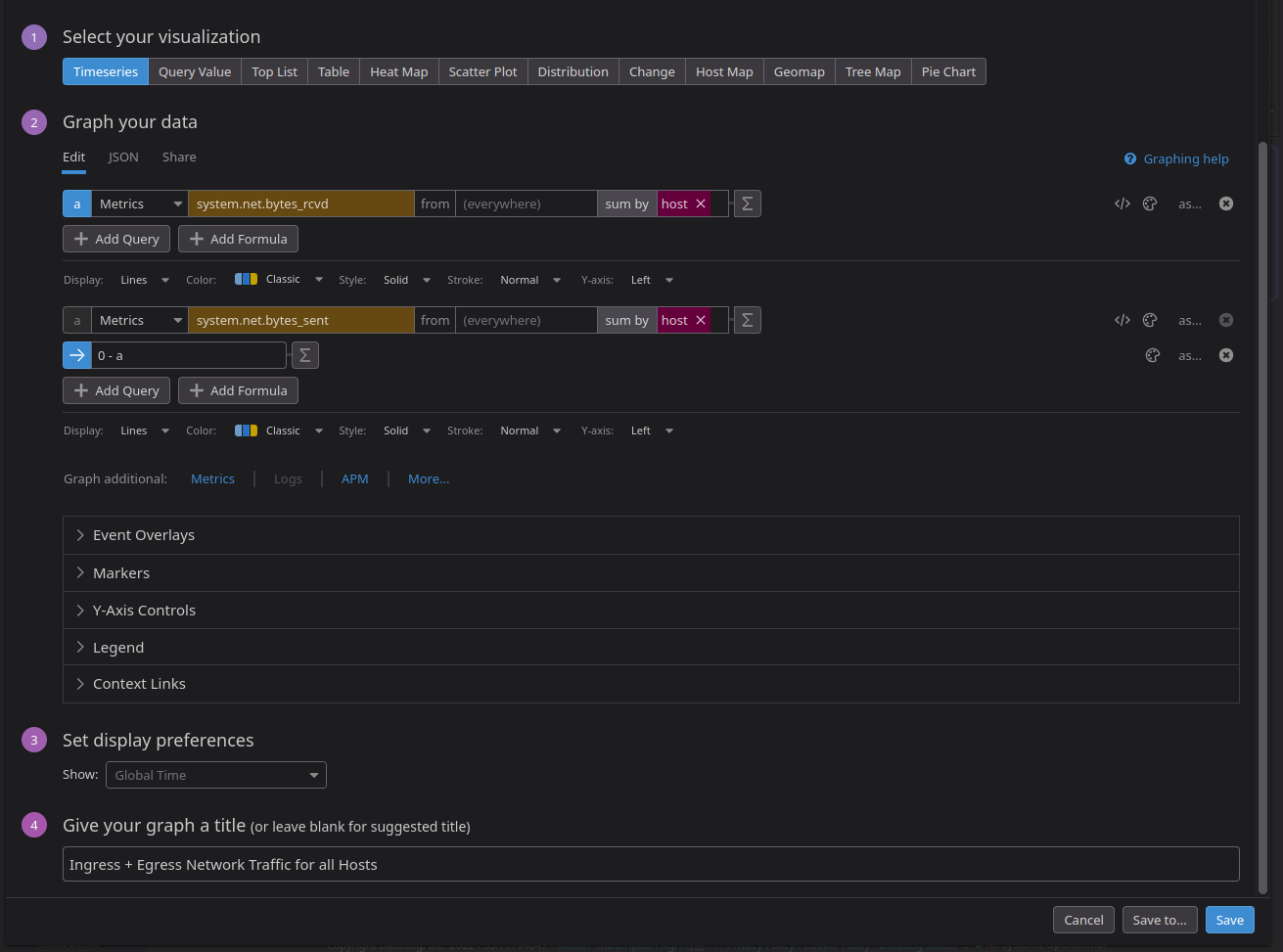
Task: Expand the Y-Axis Controls section
Action: click(x=144, y=610)
